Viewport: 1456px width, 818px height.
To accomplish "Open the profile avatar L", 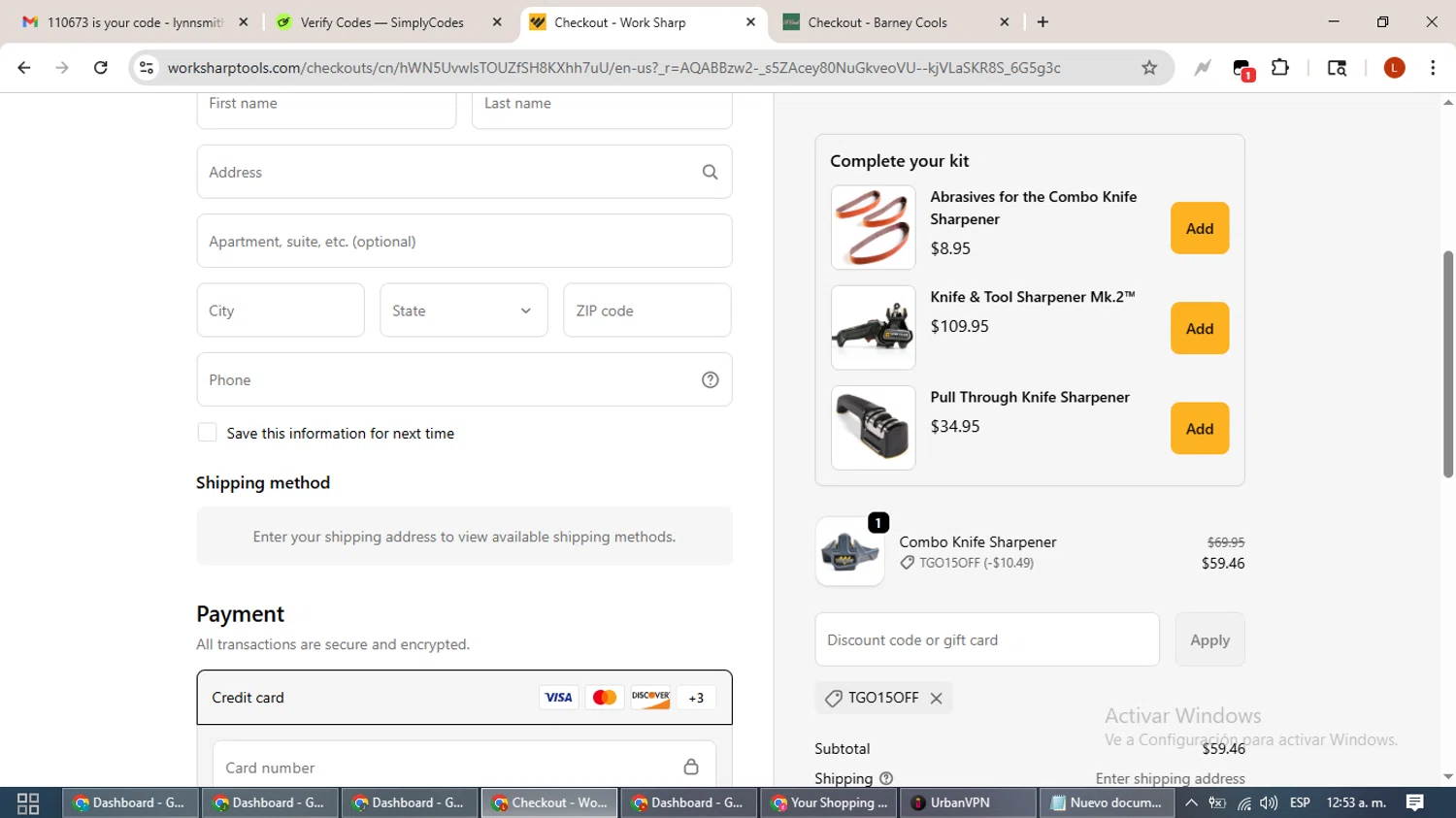I will [1394, 68].
